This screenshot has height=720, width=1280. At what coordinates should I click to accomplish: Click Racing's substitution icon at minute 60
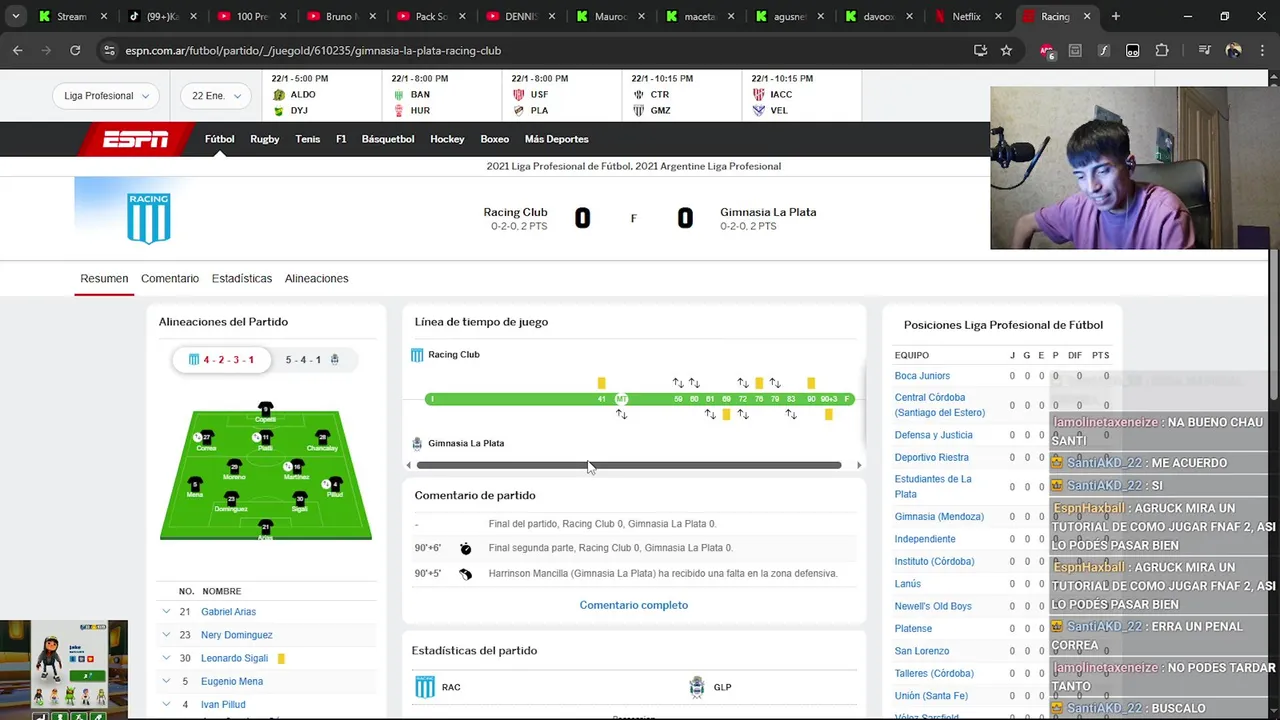click(x=694, y=383)
